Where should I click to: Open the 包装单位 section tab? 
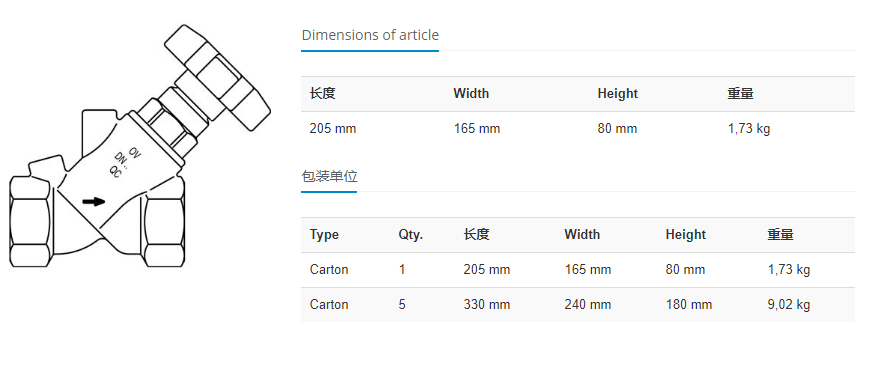click(330, 176)
